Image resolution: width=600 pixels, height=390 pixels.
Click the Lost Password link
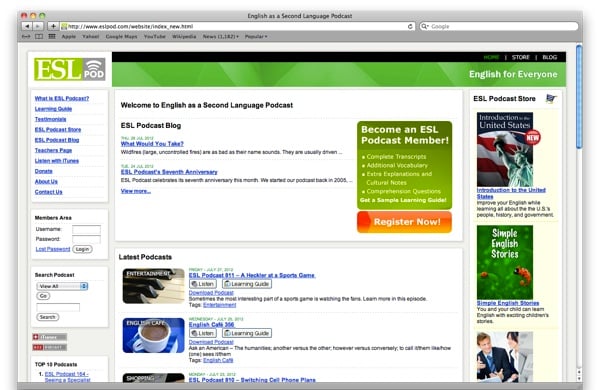[53, 249]
